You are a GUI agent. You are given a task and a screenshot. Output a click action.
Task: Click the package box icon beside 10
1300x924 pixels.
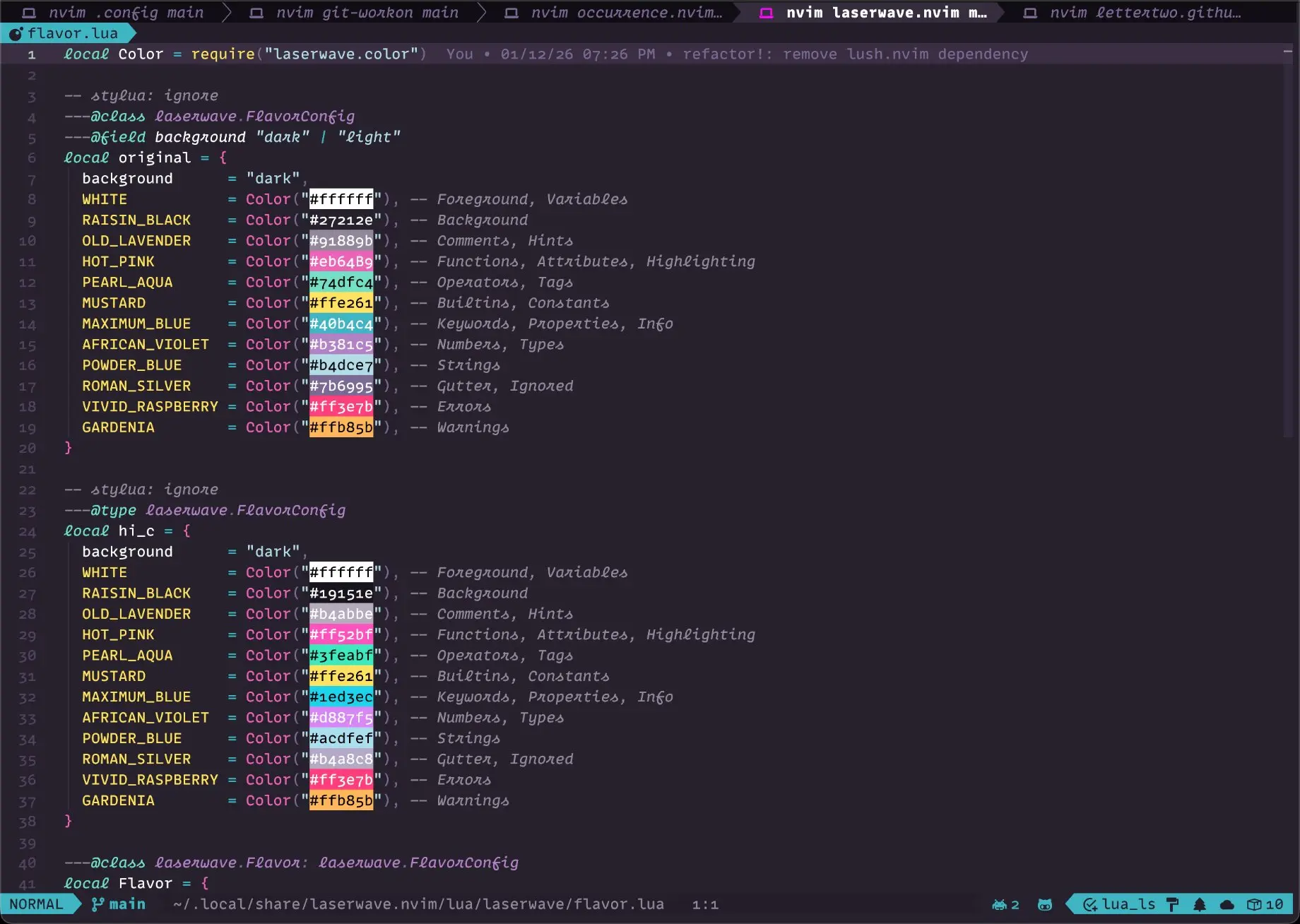pos(1254,904)
